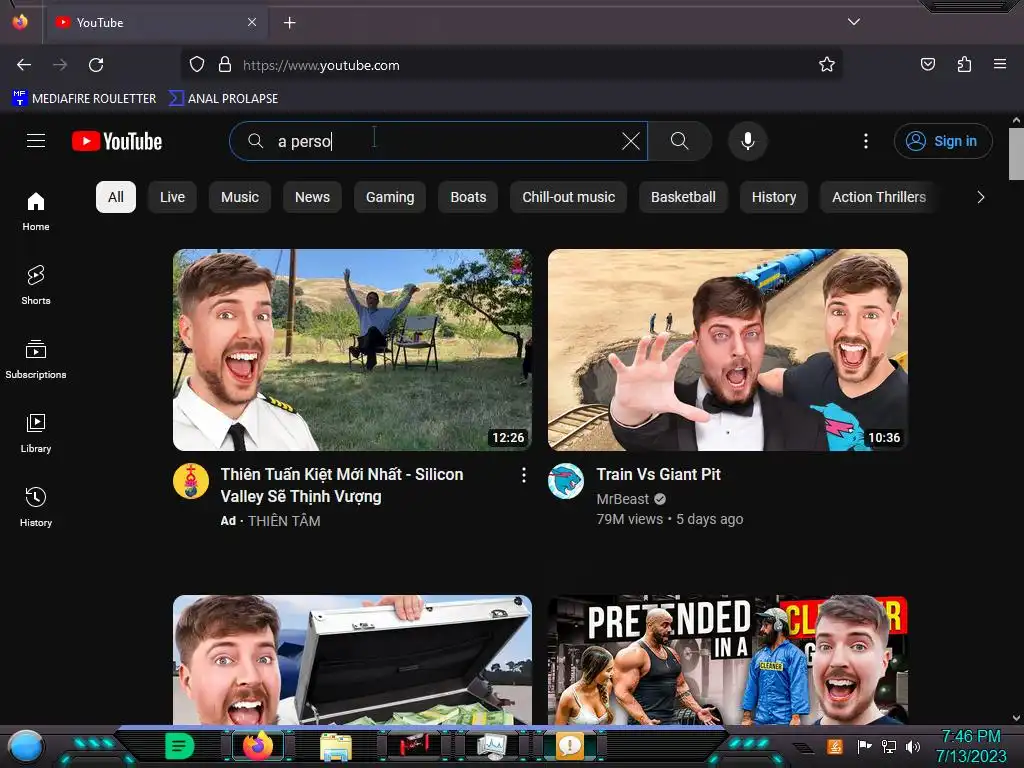Open the tracking protection shield icon
The width and height of the screenshot is (1024, 768).
[x=197, y=65]
